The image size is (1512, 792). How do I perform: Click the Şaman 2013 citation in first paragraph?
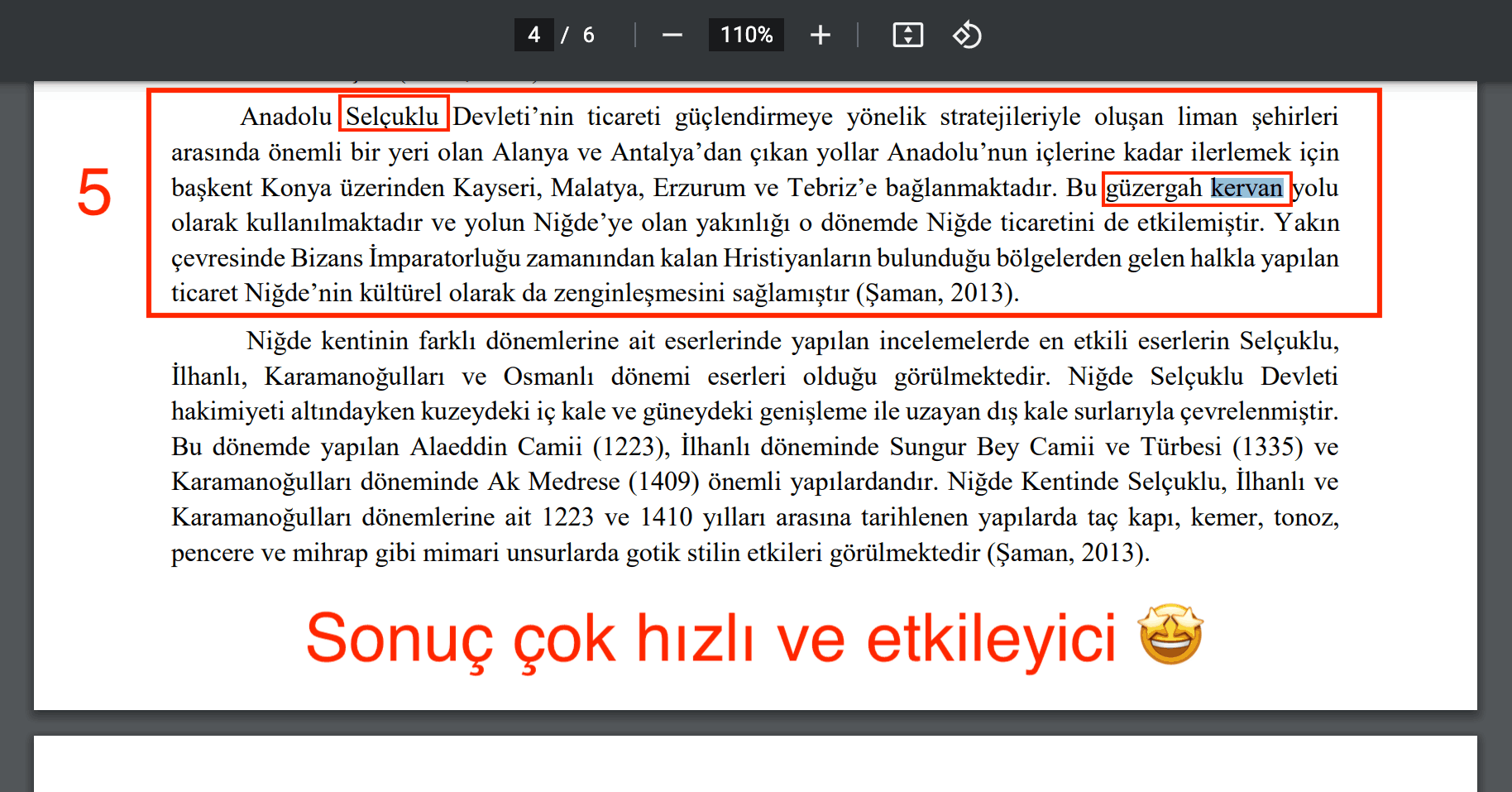click(x=936, y=293)
